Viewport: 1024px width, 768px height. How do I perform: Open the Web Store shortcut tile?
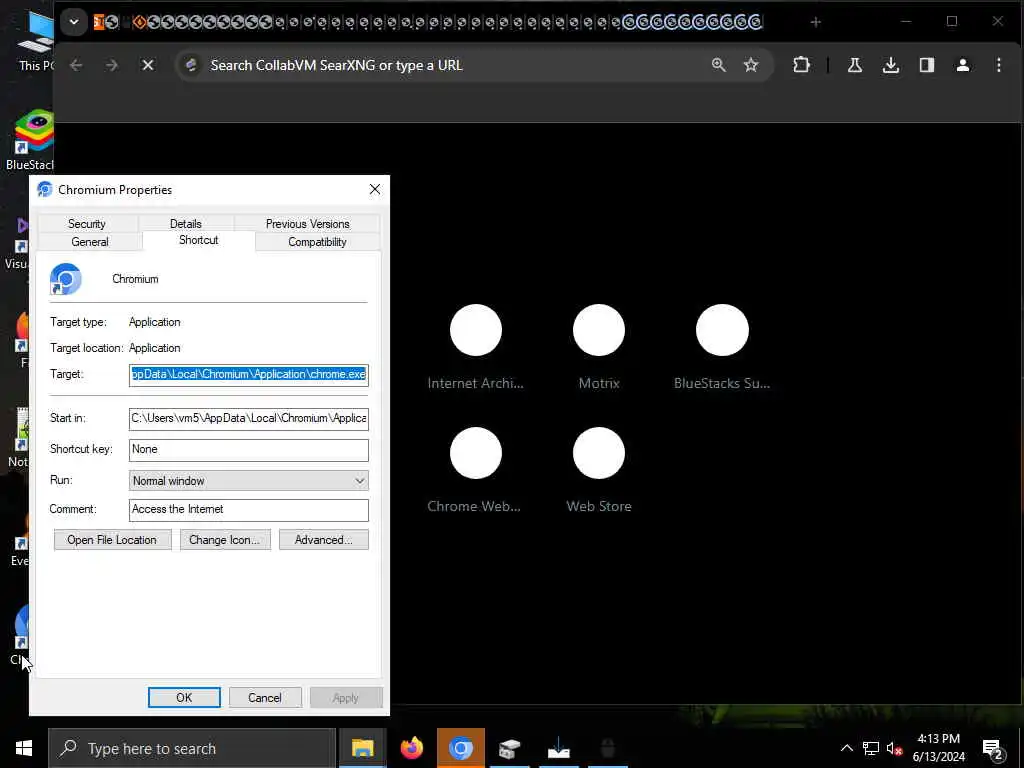(599, 469)
